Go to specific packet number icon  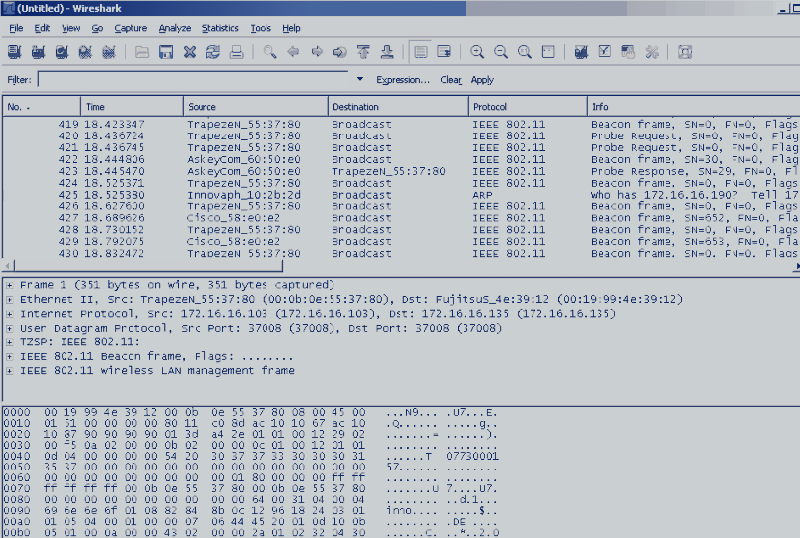(x=340, y=52)
